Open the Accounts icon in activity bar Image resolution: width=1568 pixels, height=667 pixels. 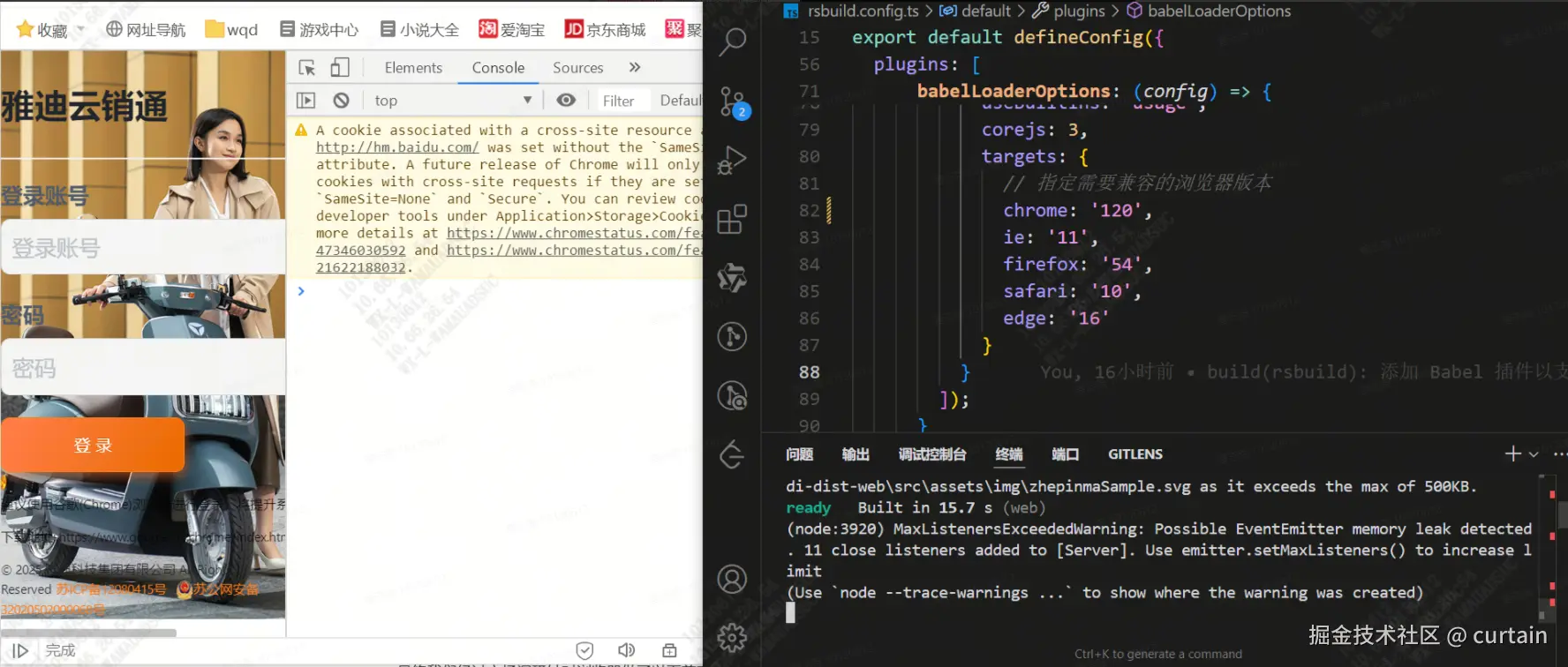point(732,580)
